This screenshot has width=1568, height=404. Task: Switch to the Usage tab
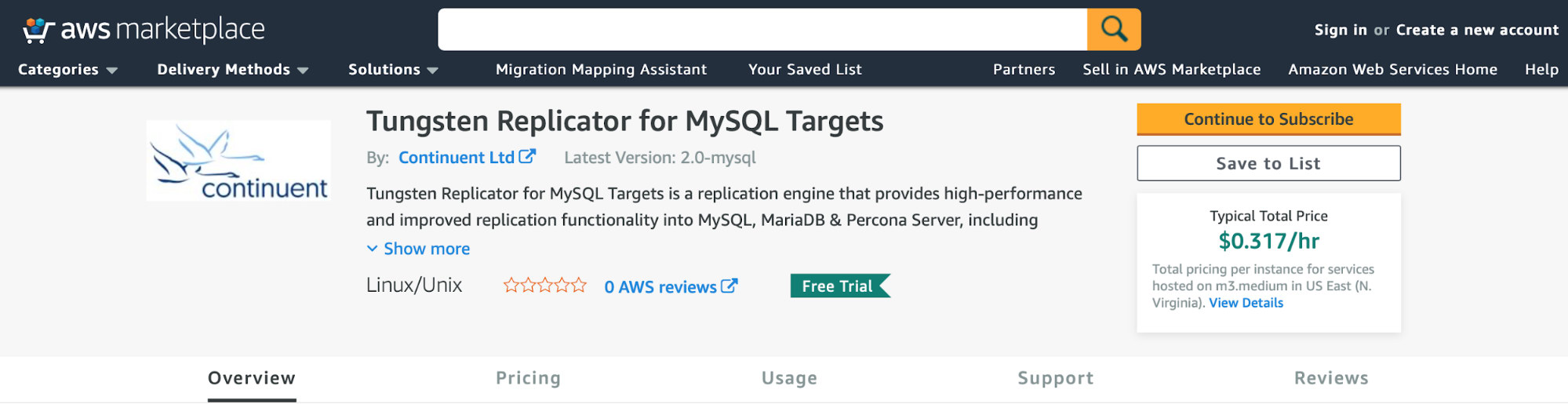click(x=789, y=378)
